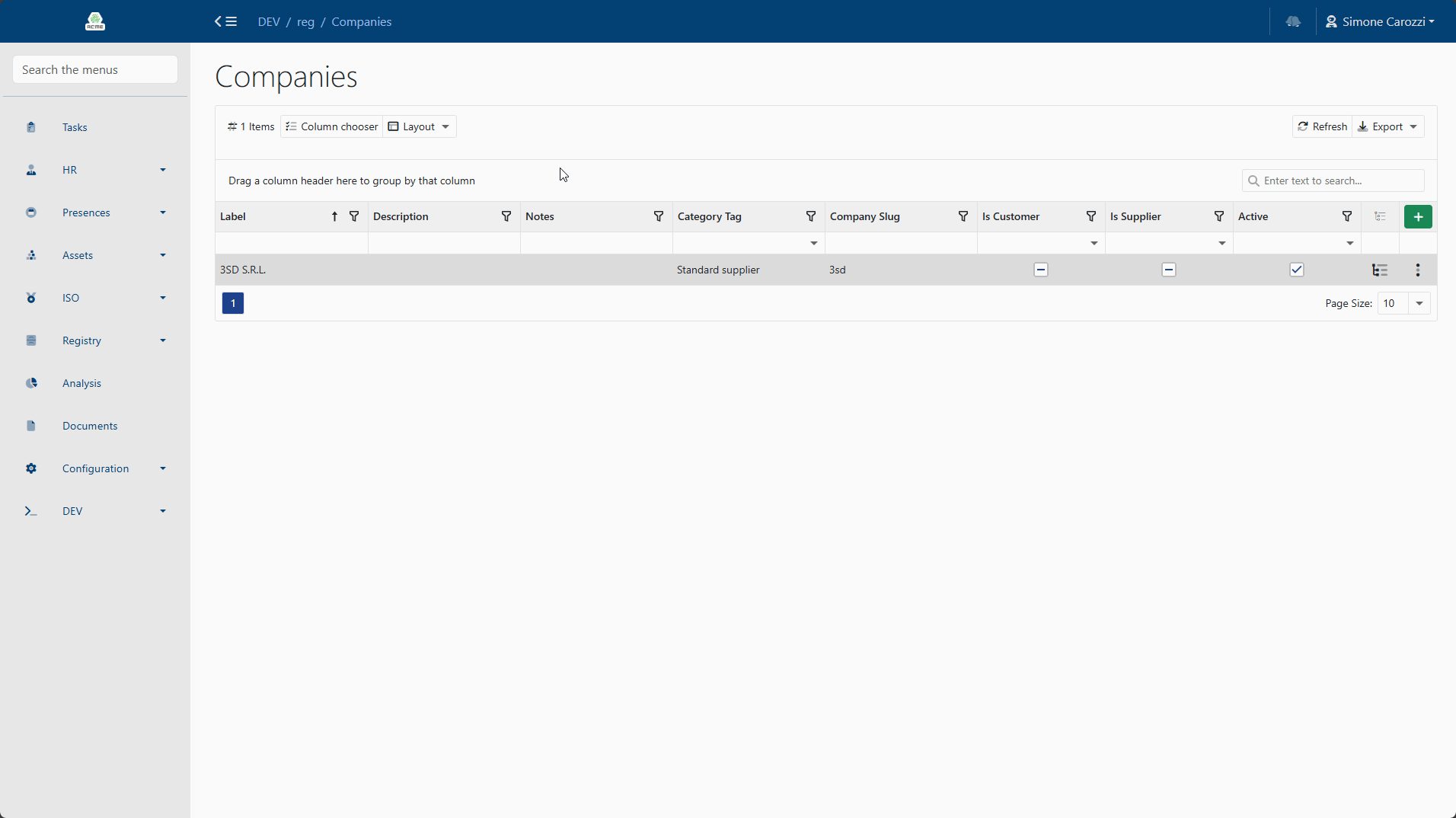Click the cloud icon in top bar
Image resolution: width=1456 pixels, height=818 pixels.
[x=1293, y=21]
